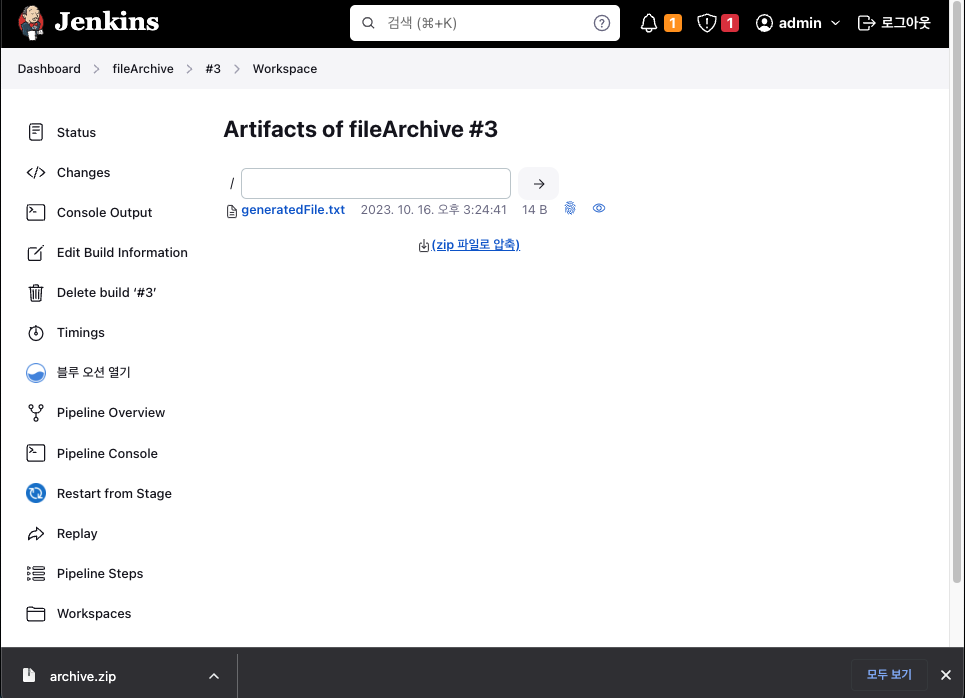Image resolution: width=965 pixels, height=698 pixels.
Task: Open Workspaces in sidebar
Action: (x=94, y=614)
